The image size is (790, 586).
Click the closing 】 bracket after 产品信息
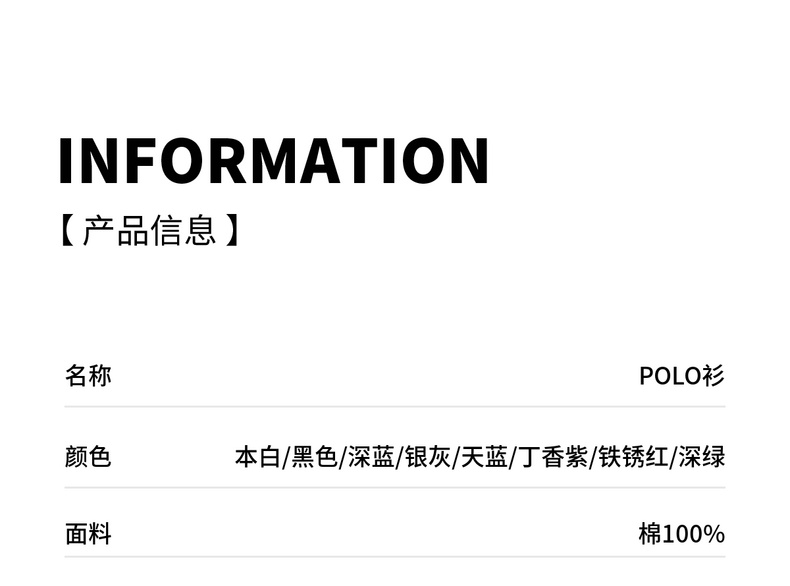coord(233,232)
